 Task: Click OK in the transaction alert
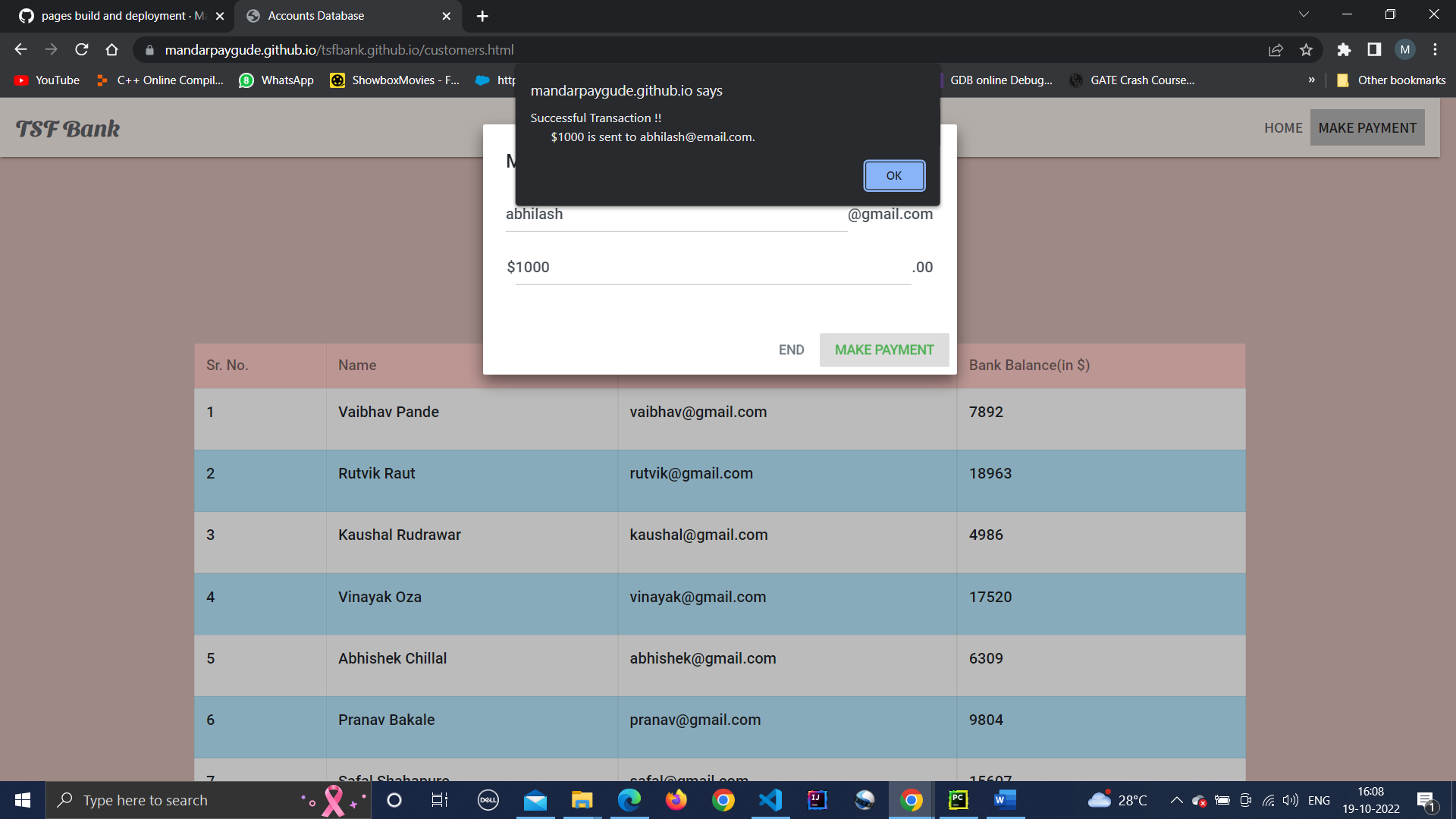pos(894,175)
